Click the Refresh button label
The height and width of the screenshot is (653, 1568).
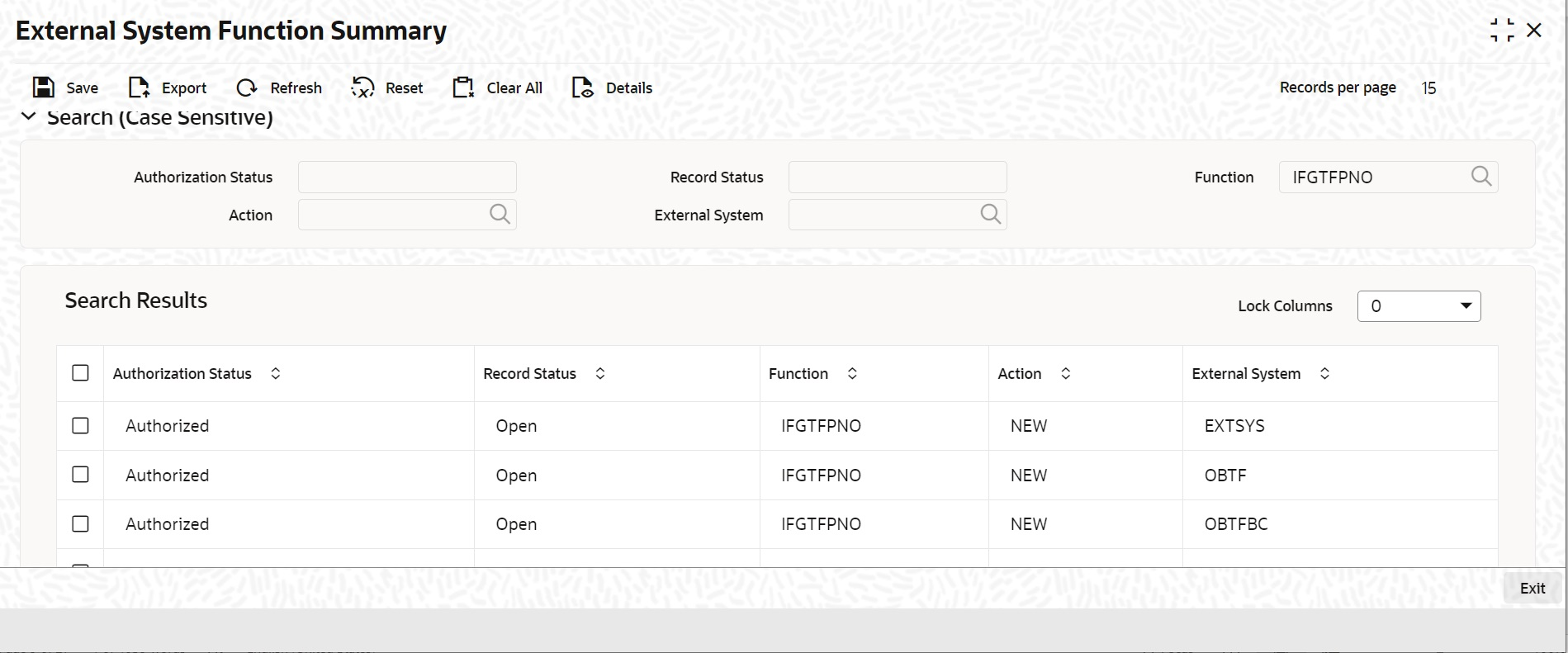[296, 88]
